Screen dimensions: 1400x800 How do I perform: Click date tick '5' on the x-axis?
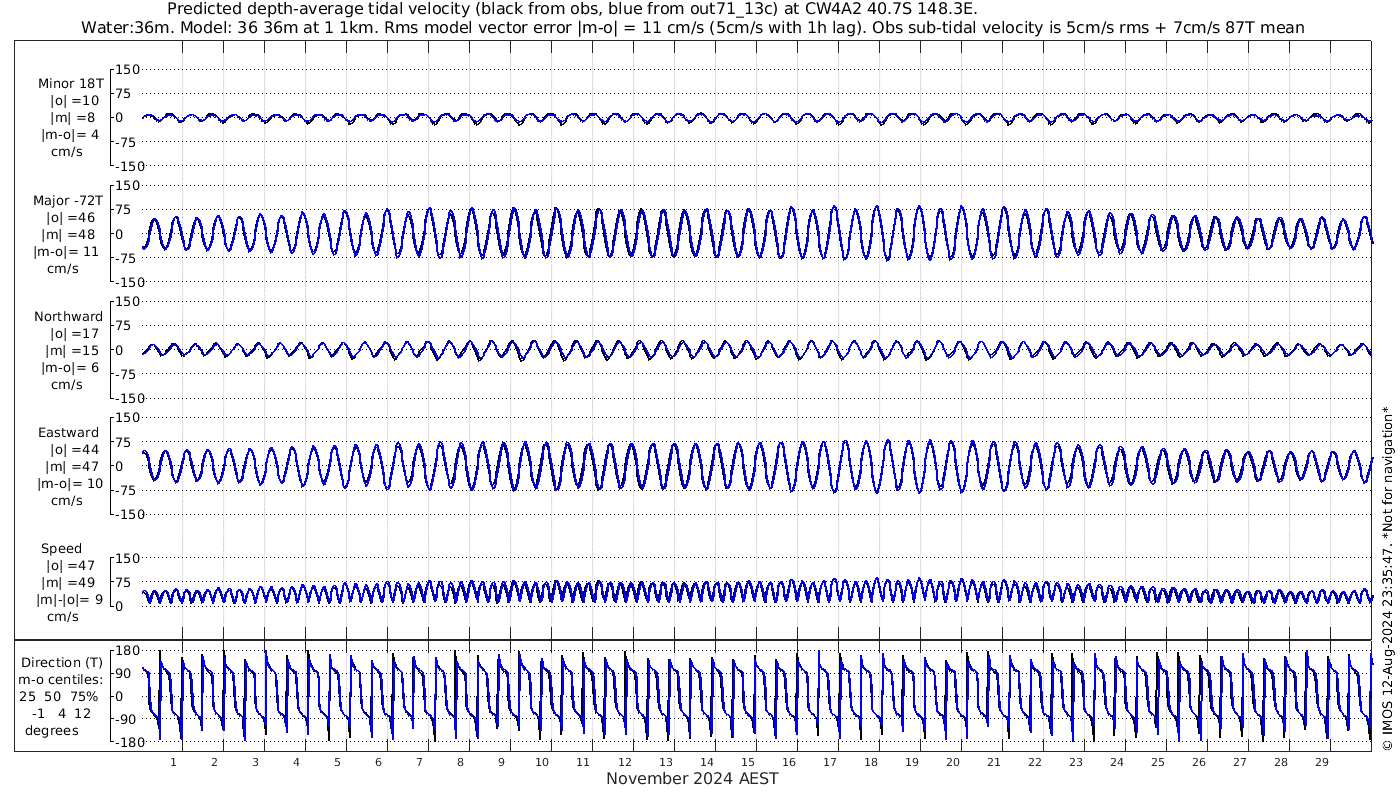(x=337, y=762)
